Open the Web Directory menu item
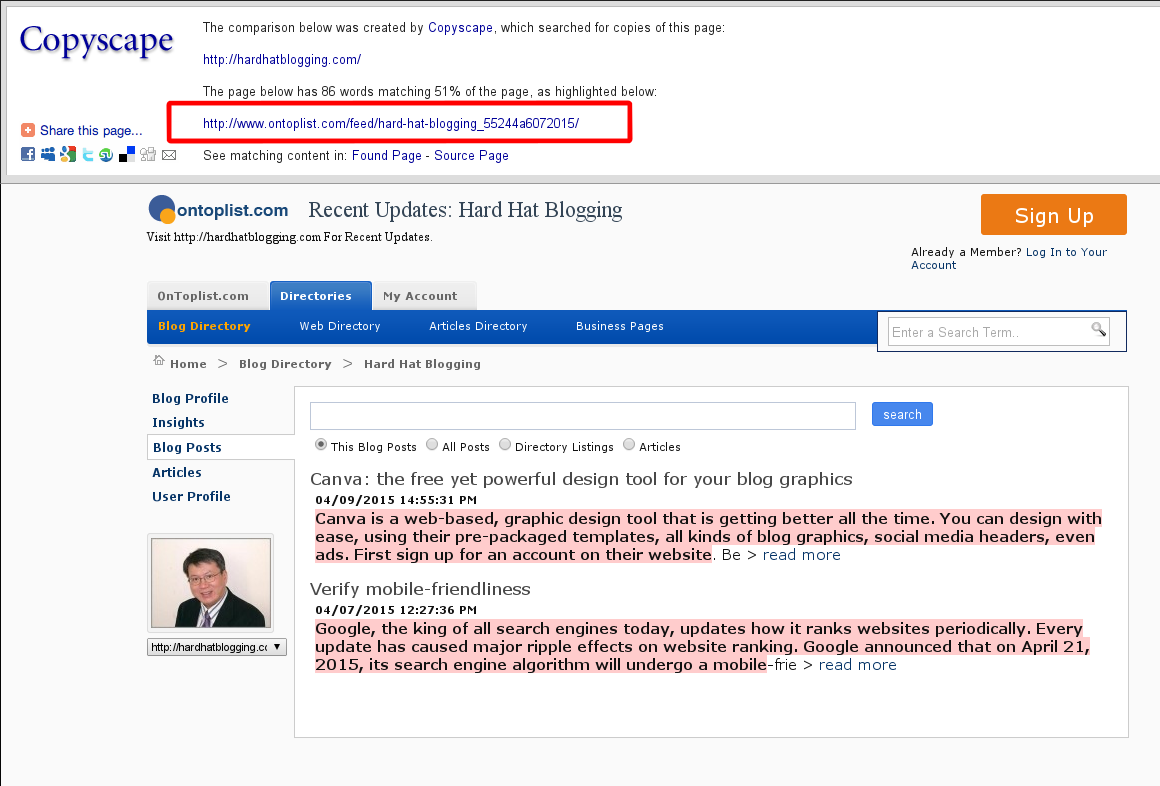This screenshot has width=1160, height=786. coord(340,326)
